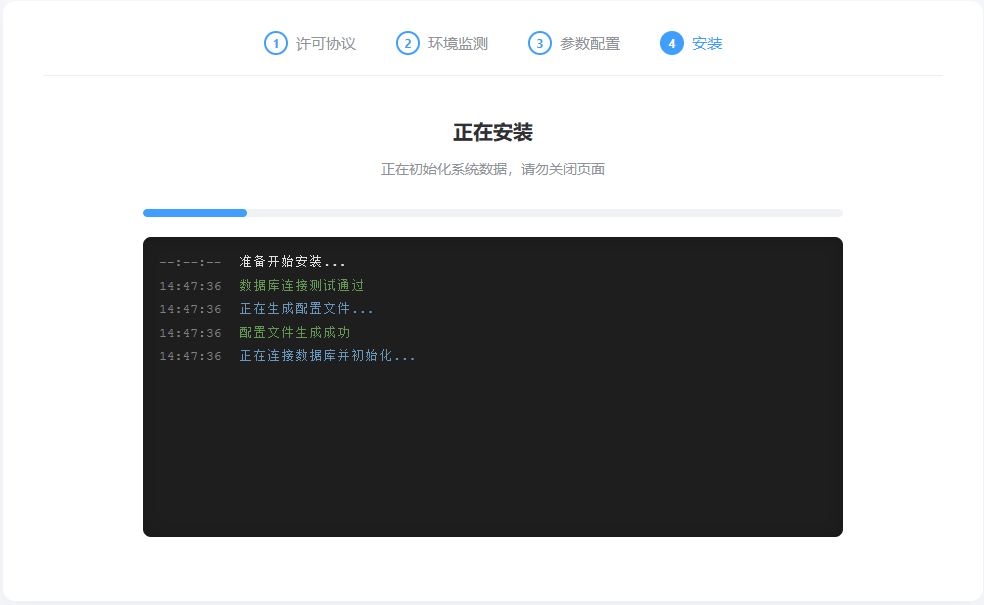
Task: Select the active 安装 step label
Action: pos(707,44)
